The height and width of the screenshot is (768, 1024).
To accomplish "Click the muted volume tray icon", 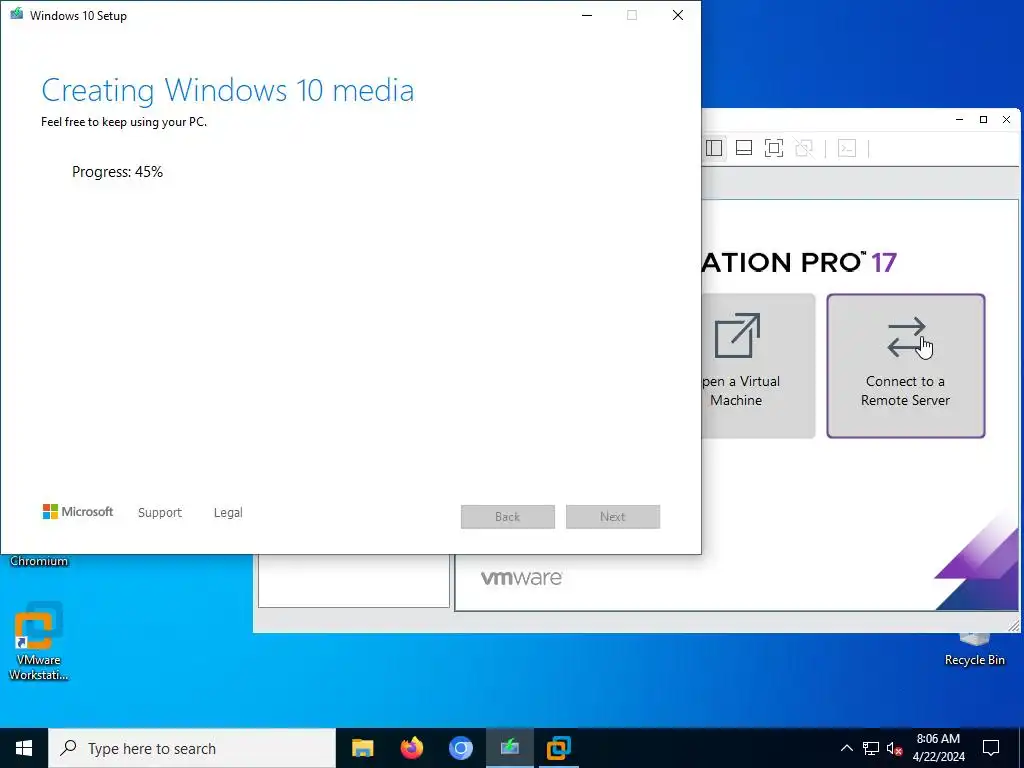I will click(x=895, y=748).
